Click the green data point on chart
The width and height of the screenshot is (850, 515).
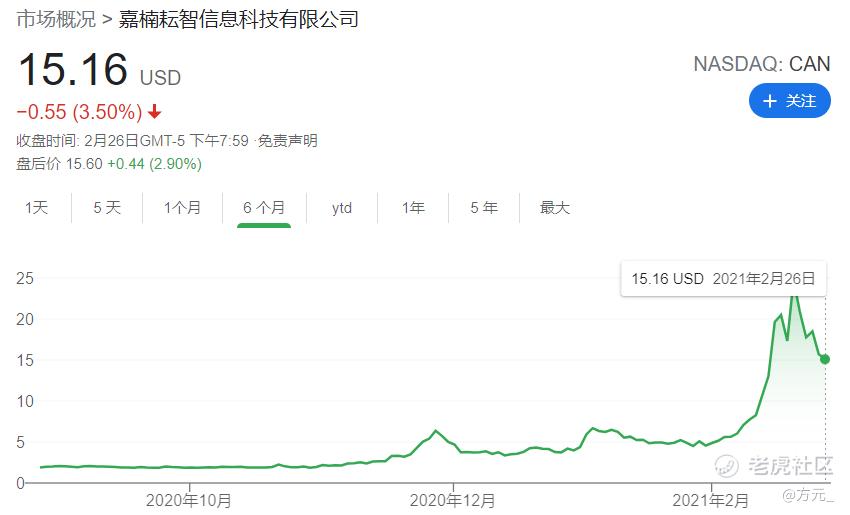pos(825,359)
